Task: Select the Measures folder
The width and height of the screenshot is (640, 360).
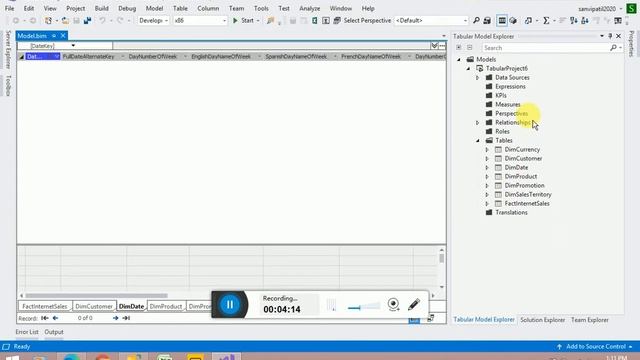Action: click(x=508, y=104)
